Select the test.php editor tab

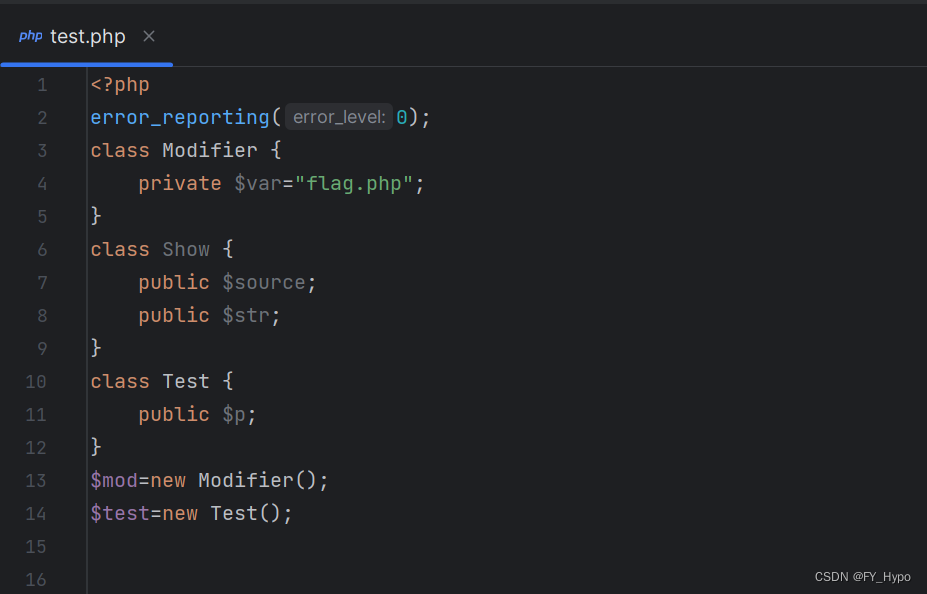click(87, 37)
